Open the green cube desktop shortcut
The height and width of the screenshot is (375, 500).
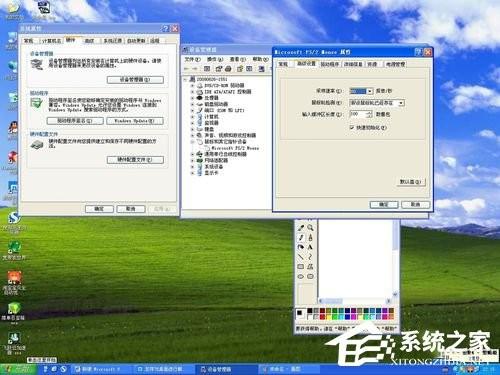[14, 308]
